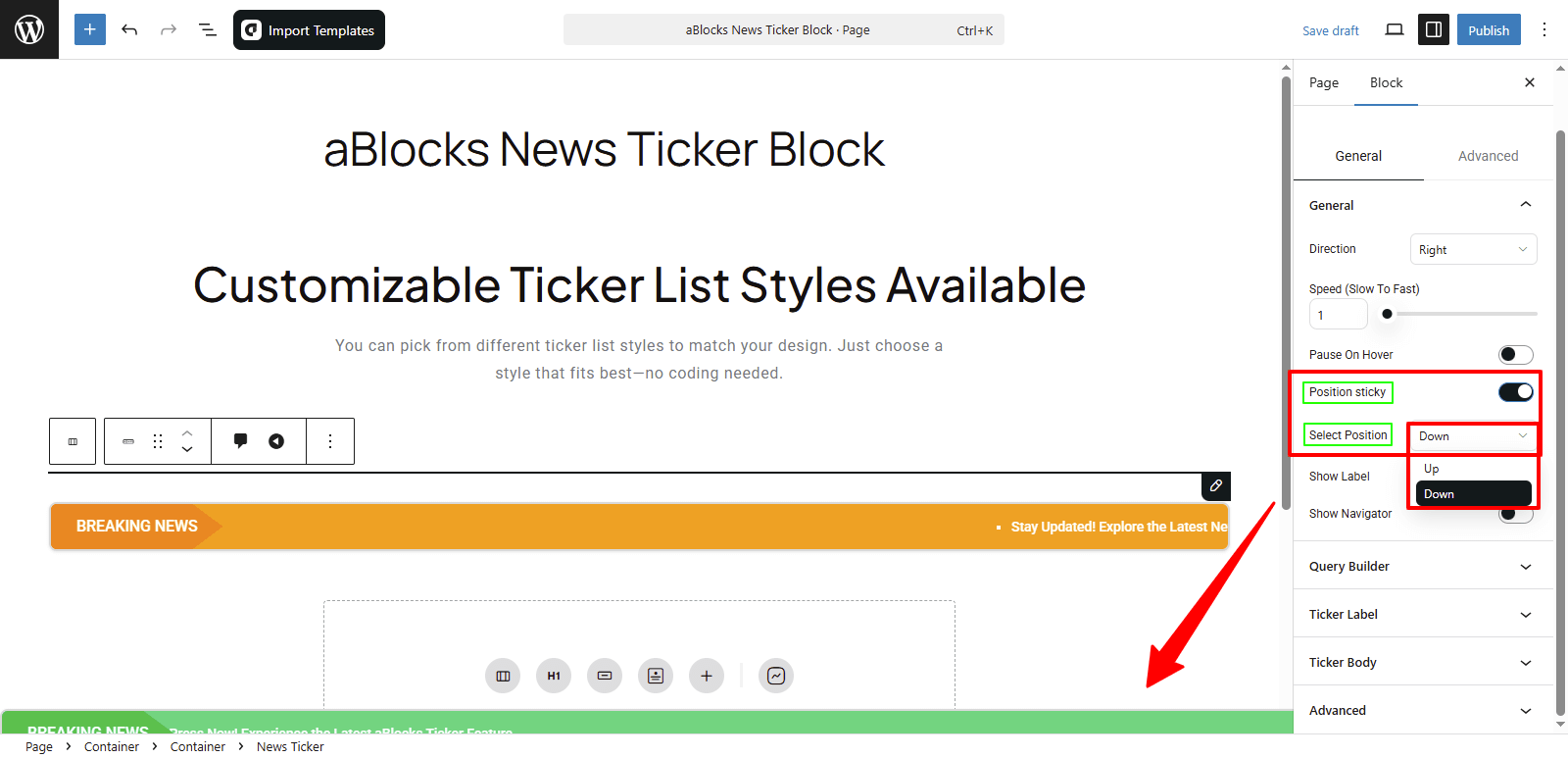1568x758 pixels.
Task: Click the paragraph about ticker list styles
Action: (639, 359)
